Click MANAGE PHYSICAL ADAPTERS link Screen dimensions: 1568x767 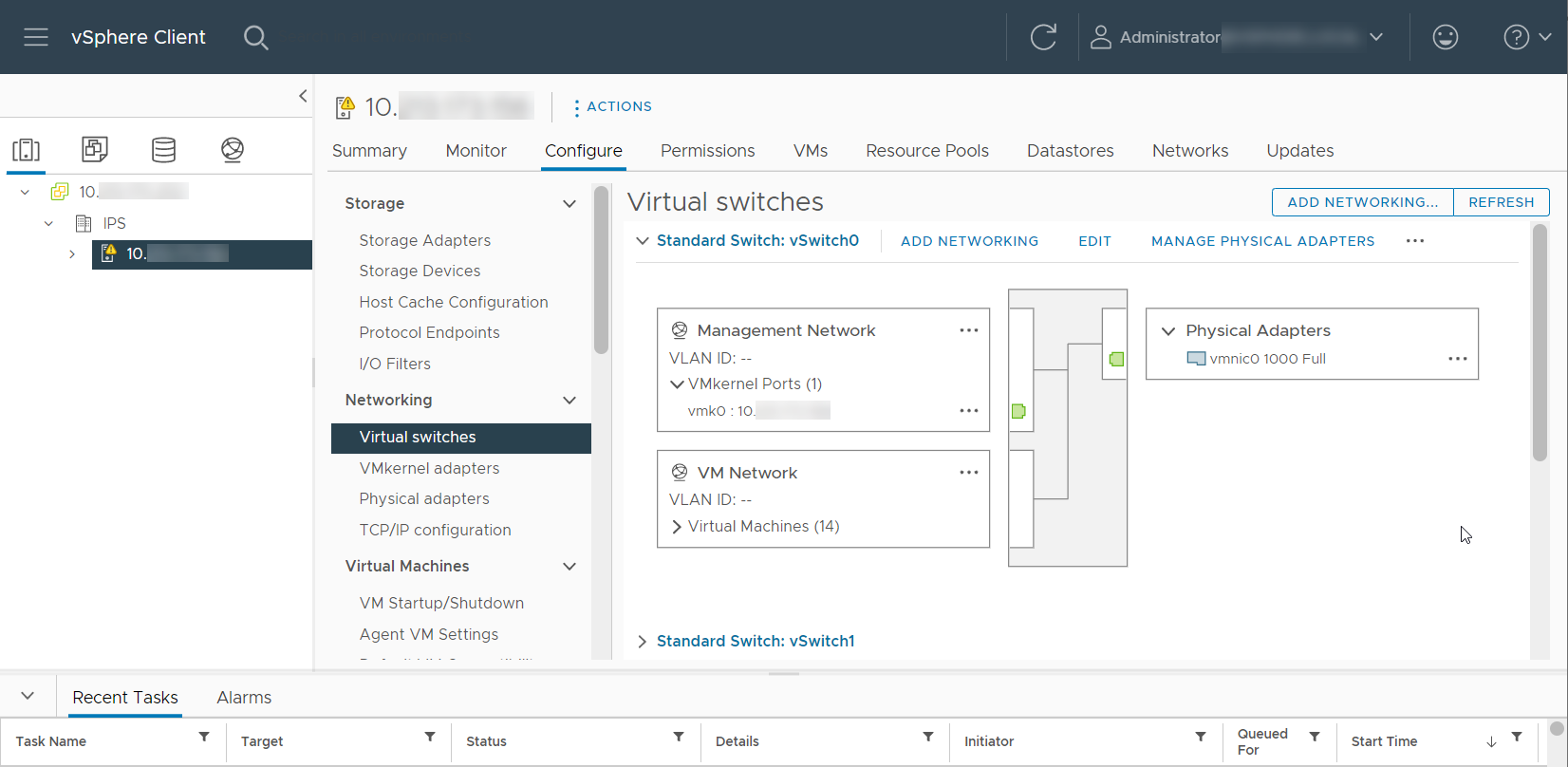pos(1263,241)
